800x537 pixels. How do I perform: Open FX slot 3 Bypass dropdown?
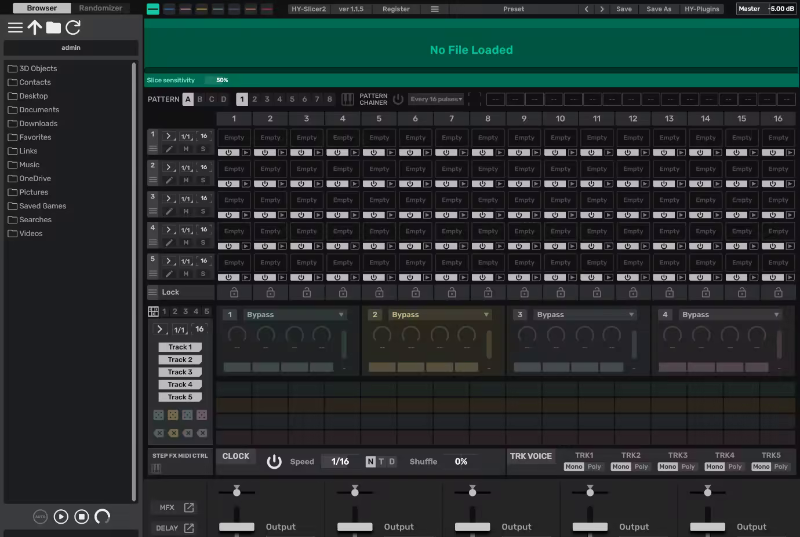click(585, 315)
